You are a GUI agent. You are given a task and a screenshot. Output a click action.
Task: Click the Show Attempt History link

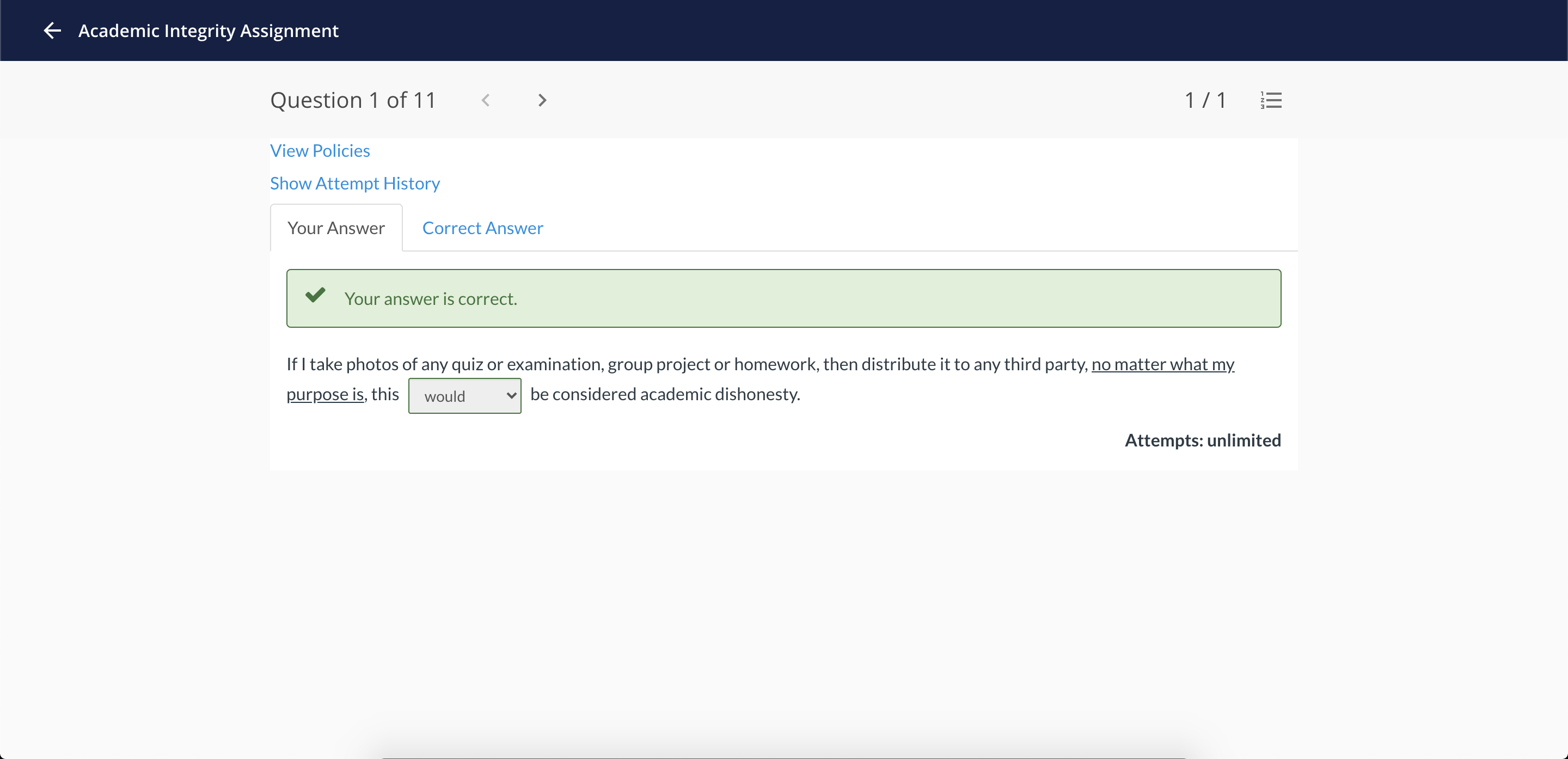tap(355, 183)
